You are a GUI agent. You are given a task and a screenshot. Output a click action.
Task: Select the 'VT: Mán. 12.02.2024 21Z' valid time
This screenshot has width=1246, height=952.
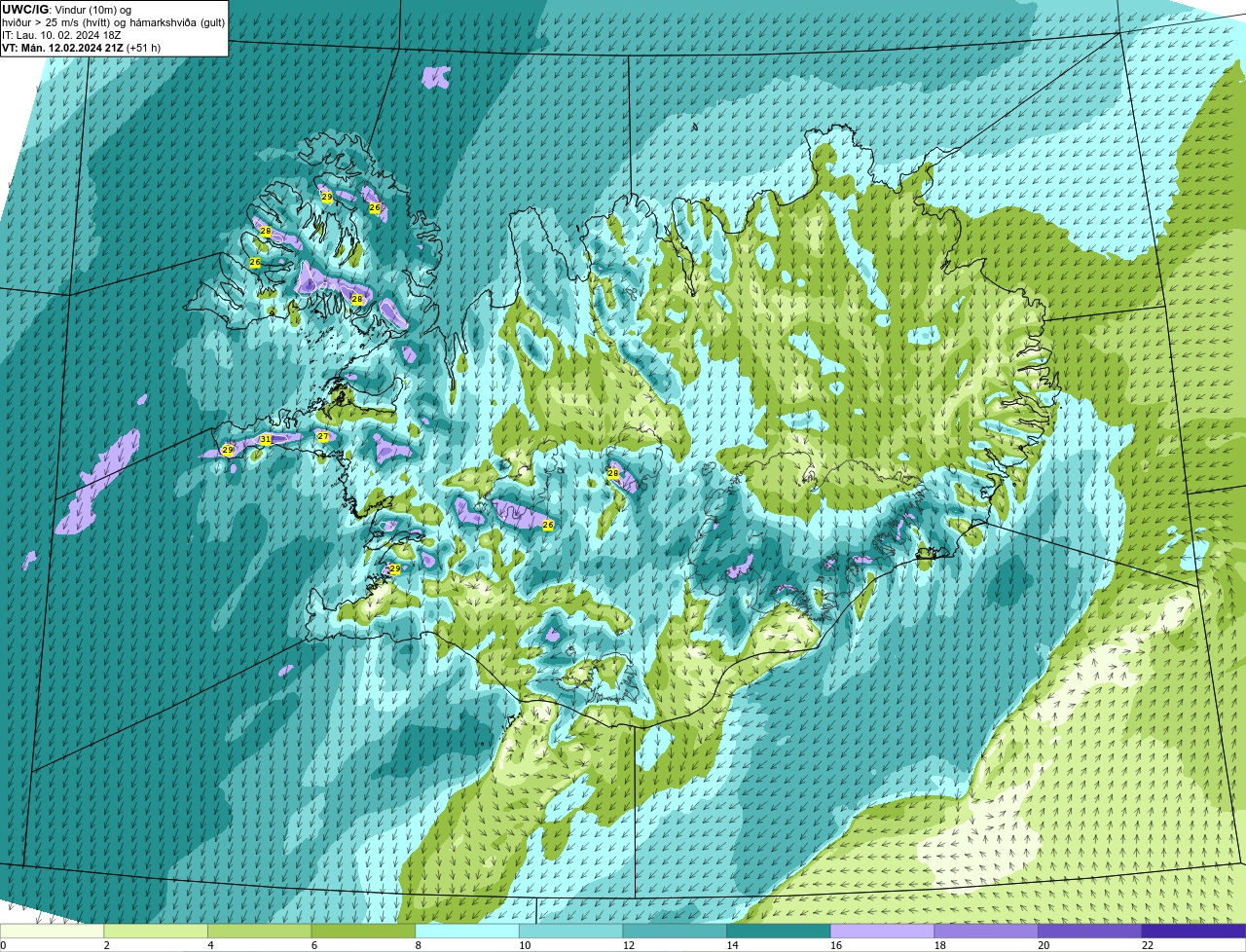[61, 48]
